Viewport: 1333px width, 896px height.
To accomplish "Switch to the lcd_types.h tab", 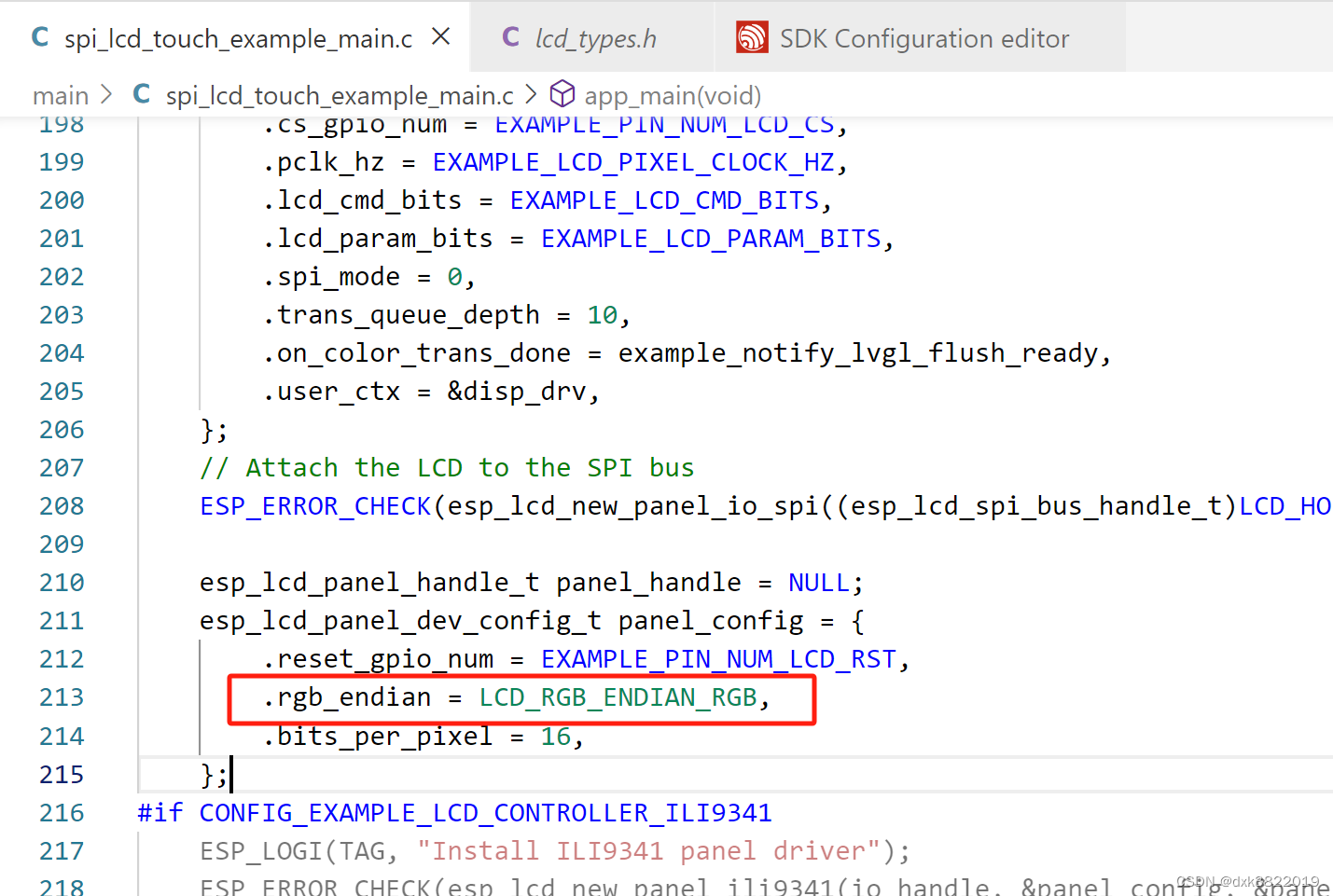I will click(595, 37).
